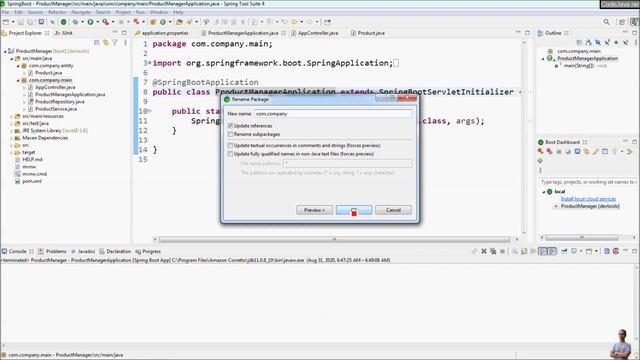Expand the src/main/resources folder
The width and height of the screenshot is (640, 360).
tap(11, 116)
